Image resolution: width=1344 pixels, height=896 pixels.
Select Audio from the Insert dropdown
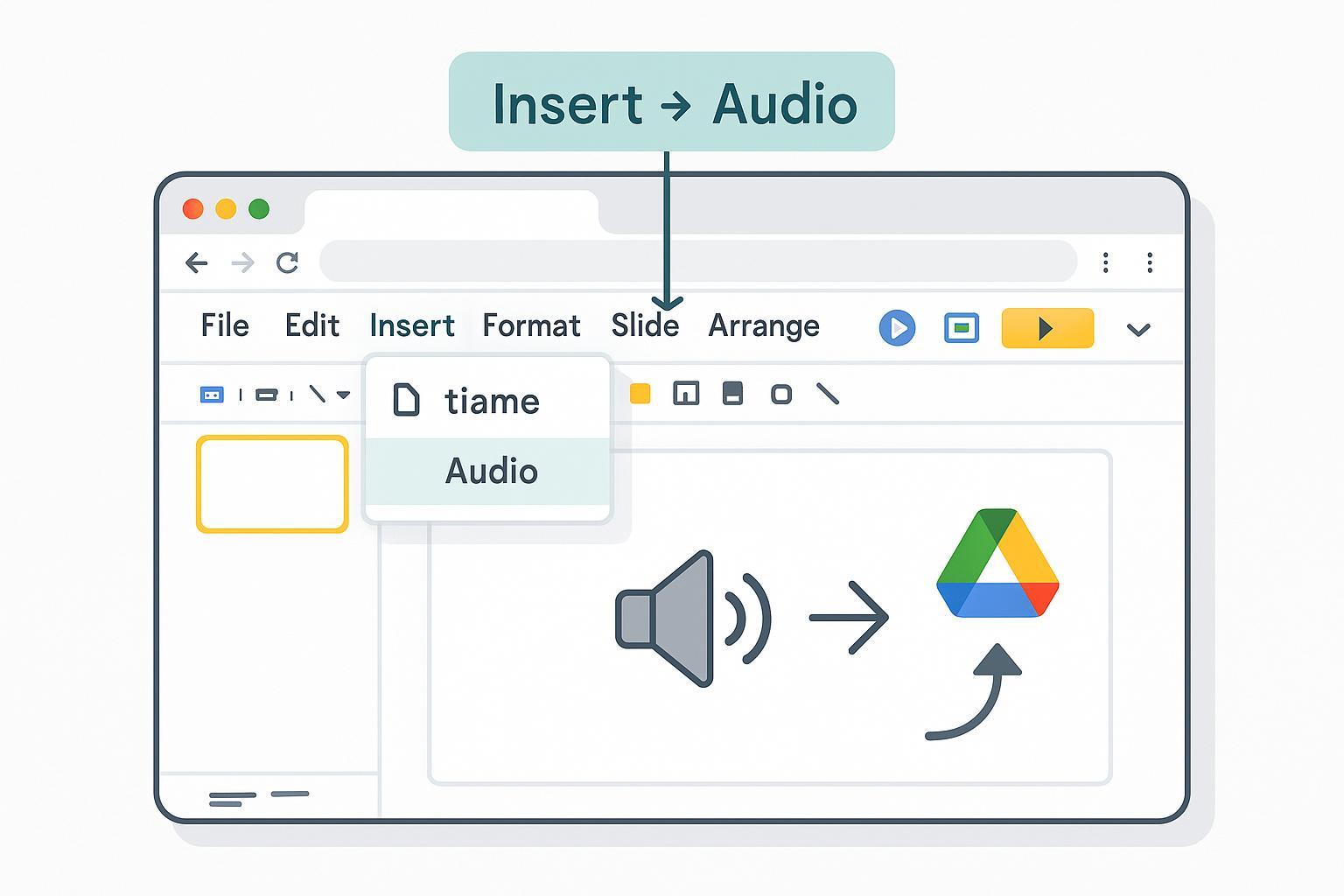point(490,472)
